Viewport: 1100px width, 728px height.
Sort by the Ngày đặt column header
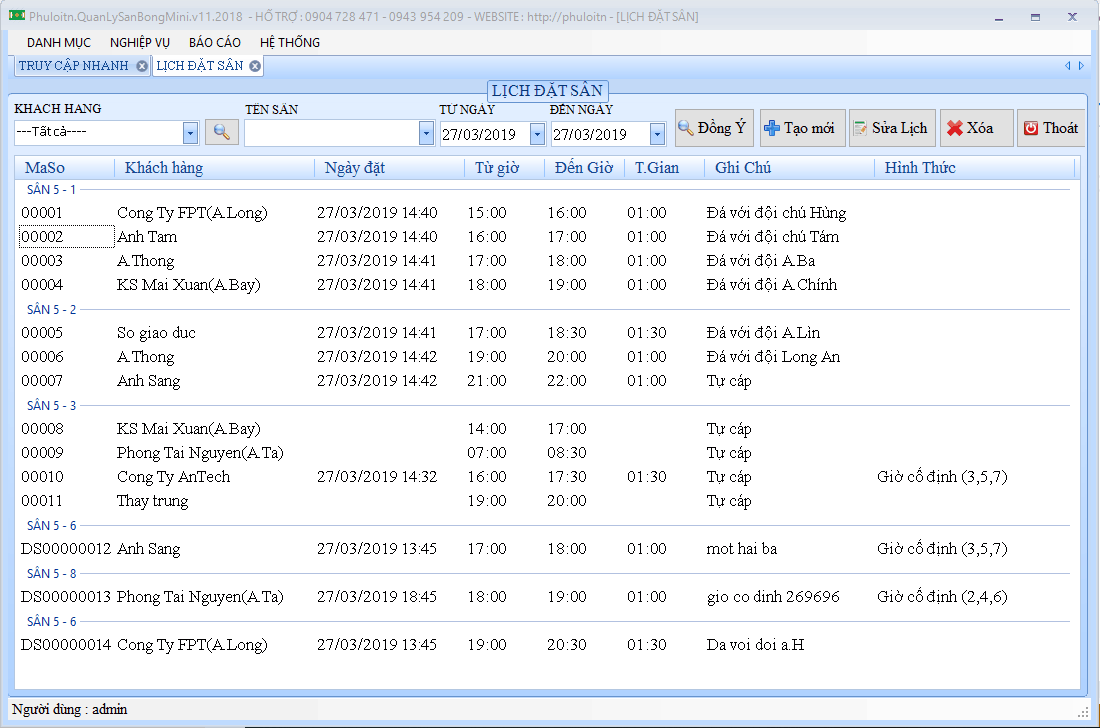coord(389,168)
